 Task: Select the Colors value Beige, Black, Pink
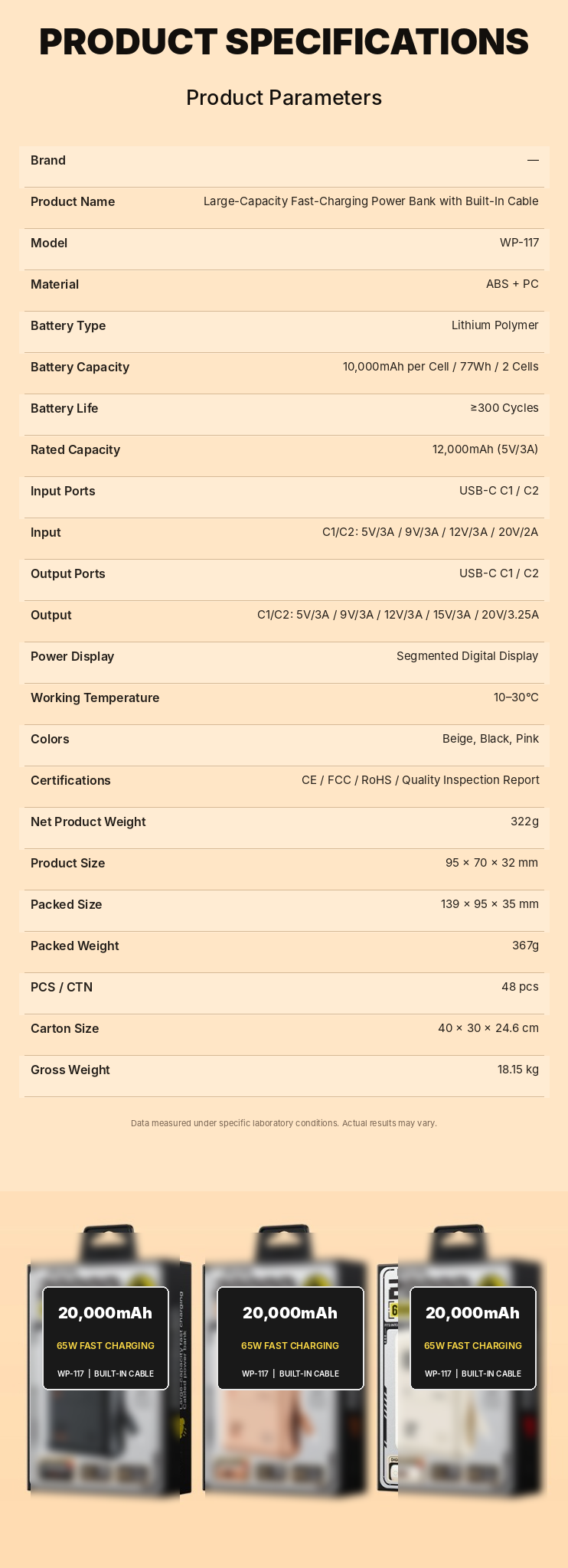[x=491, y=739]
